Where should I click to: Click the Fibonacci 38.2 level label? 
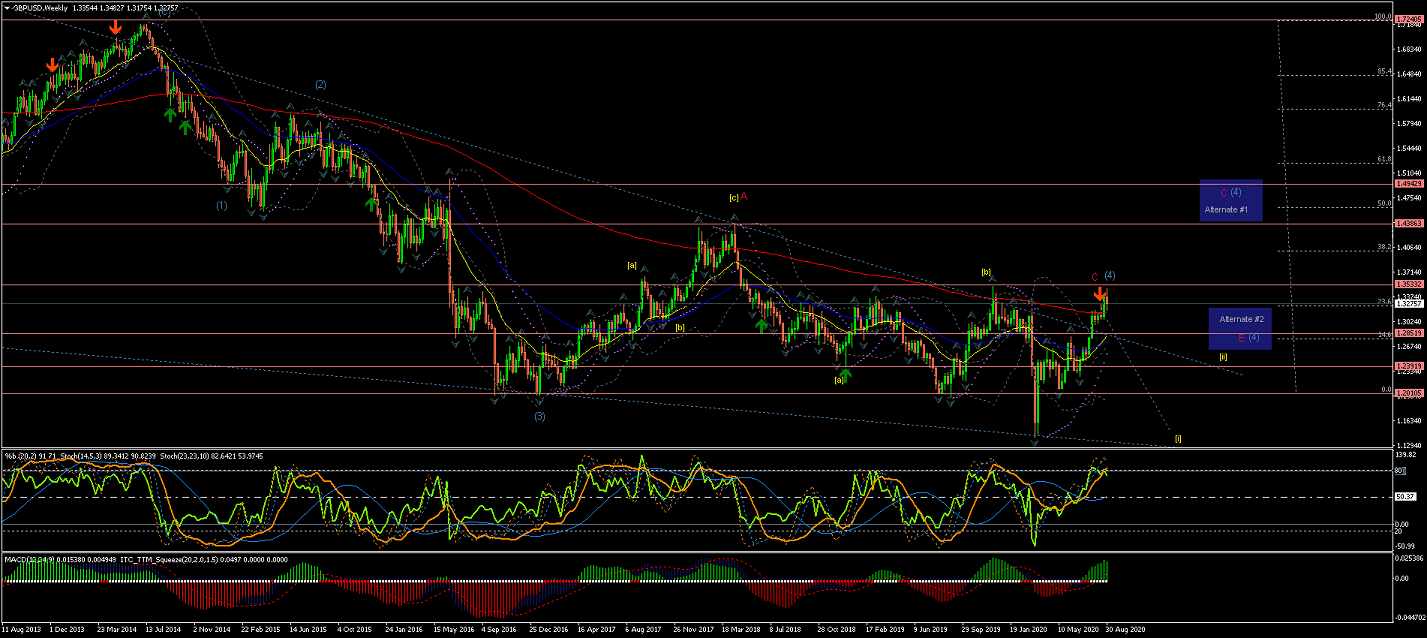coord(1385,247)
